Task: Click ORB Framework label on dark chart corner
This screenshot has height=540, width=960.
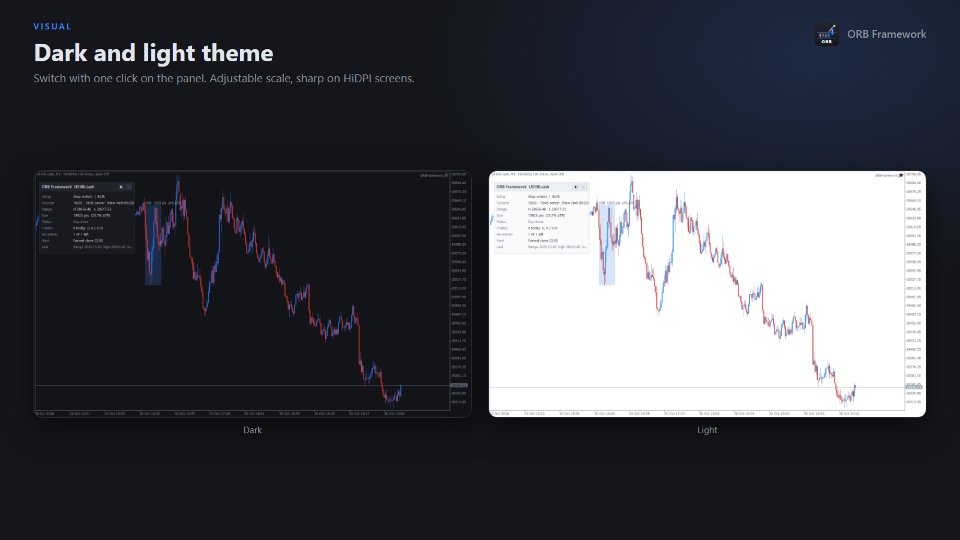Action: coord(433,176)
